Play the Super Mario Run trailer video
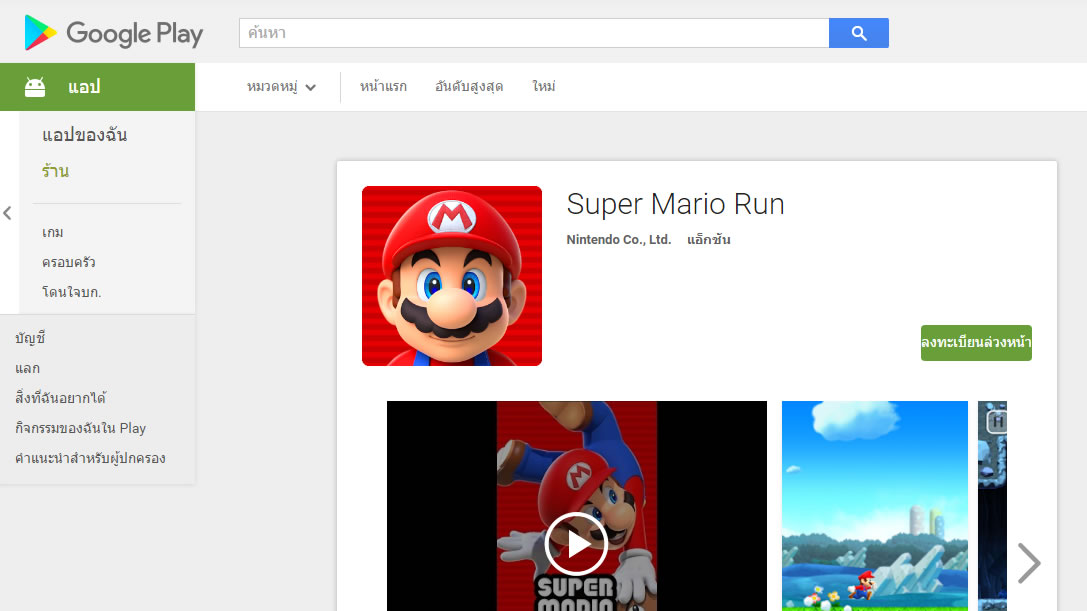 [x=576, y=543]
